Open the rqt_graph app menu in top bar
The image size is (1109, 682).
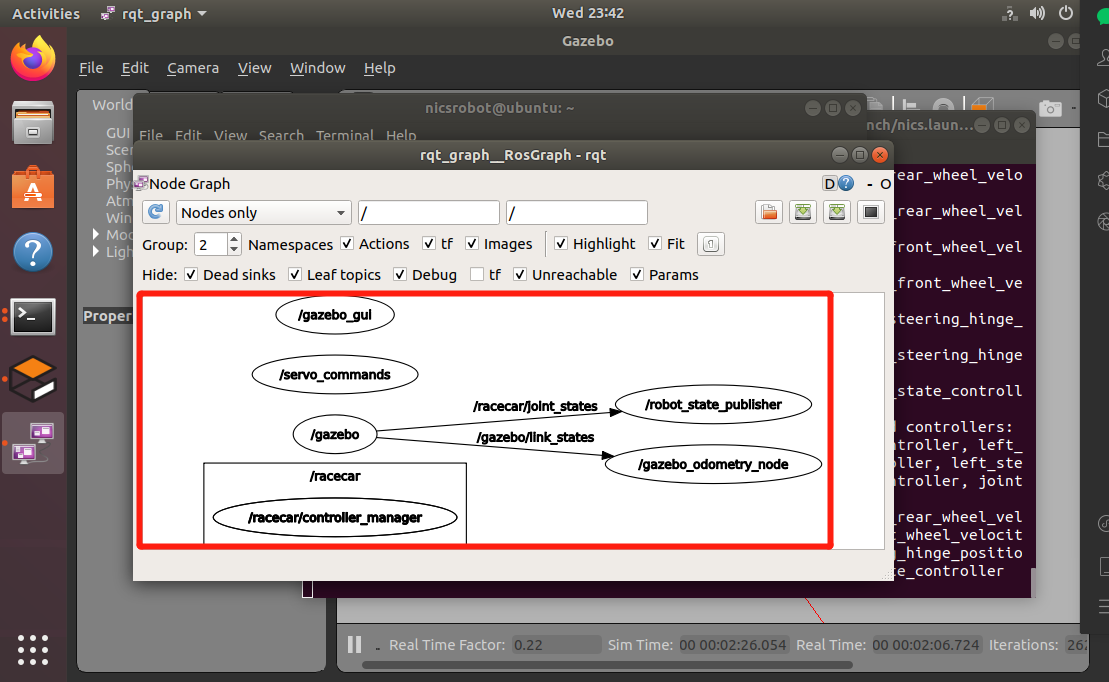pyautogui.click(x=155, y=13)
